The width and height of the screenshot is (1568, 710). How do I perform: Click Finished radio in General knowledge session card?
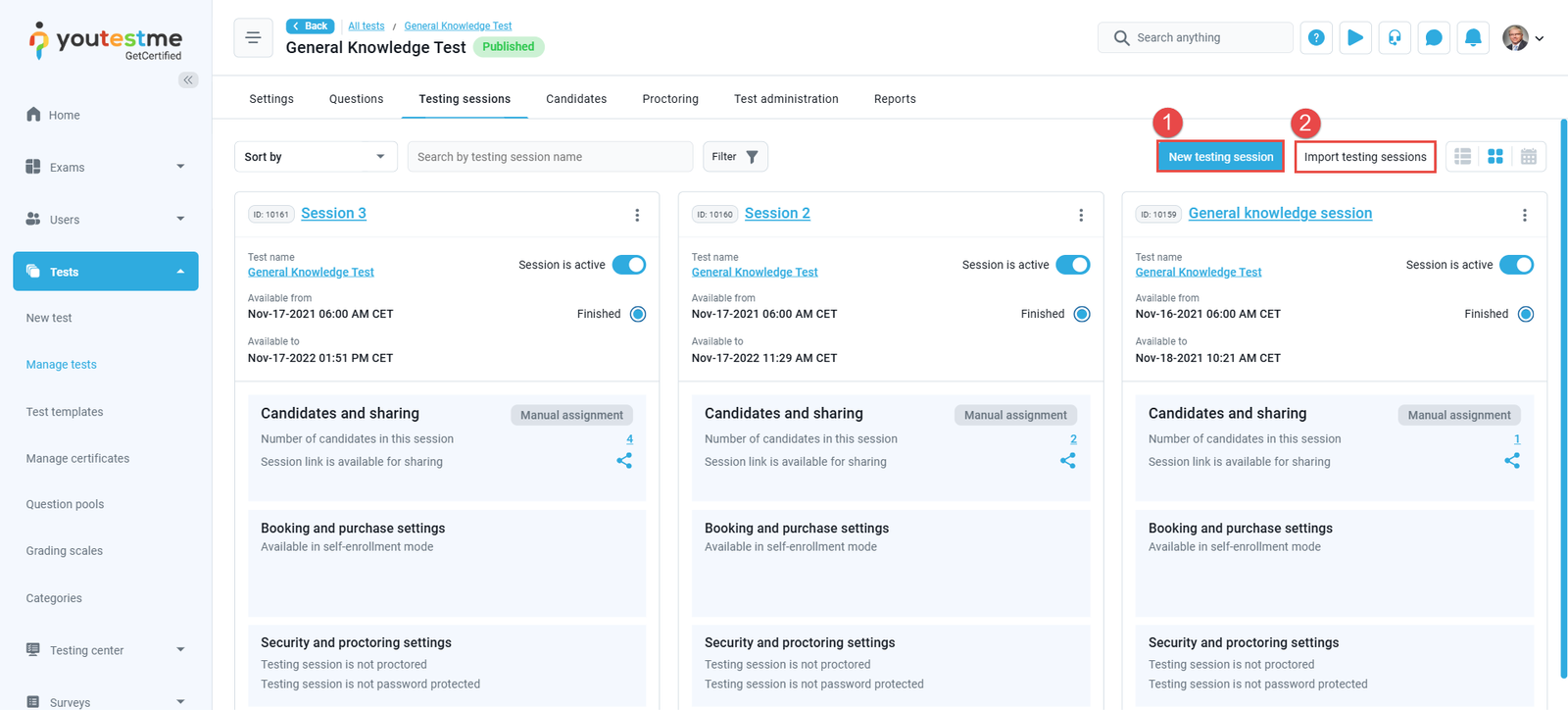point(1526,314)
